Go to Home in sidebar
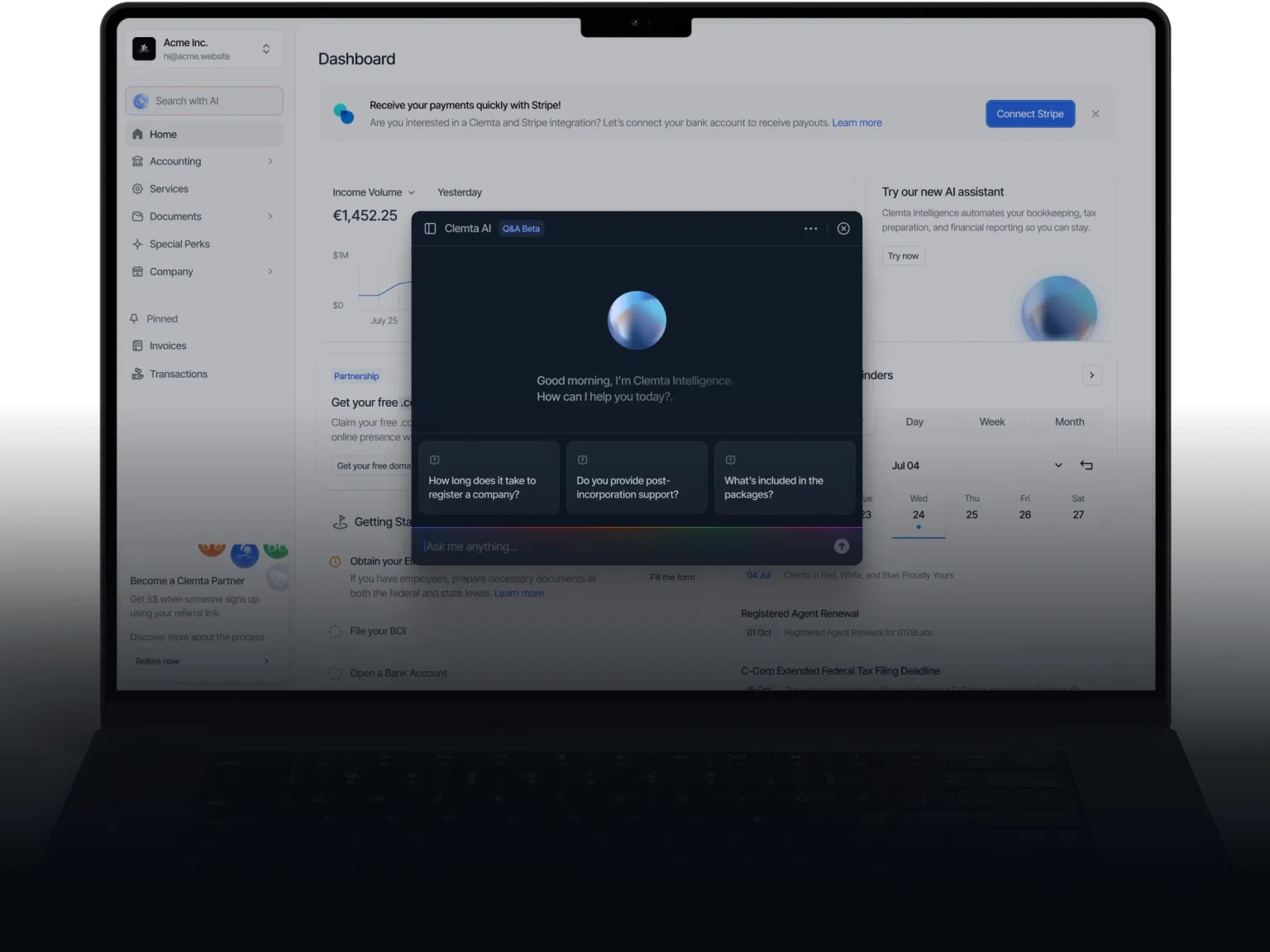Image resolution: width=1270 pixels, height=952 pixels. 204,134
